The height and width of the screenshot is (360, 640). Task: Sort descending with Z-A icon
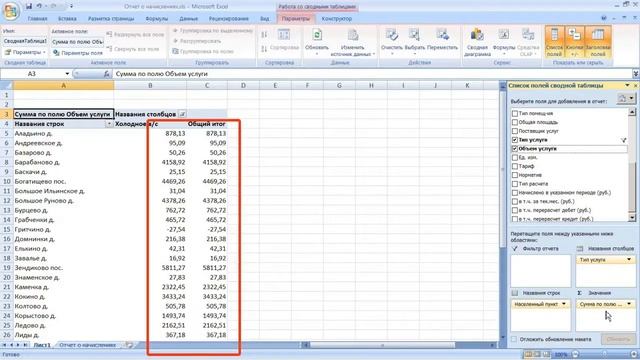click(x=264, y=49)
